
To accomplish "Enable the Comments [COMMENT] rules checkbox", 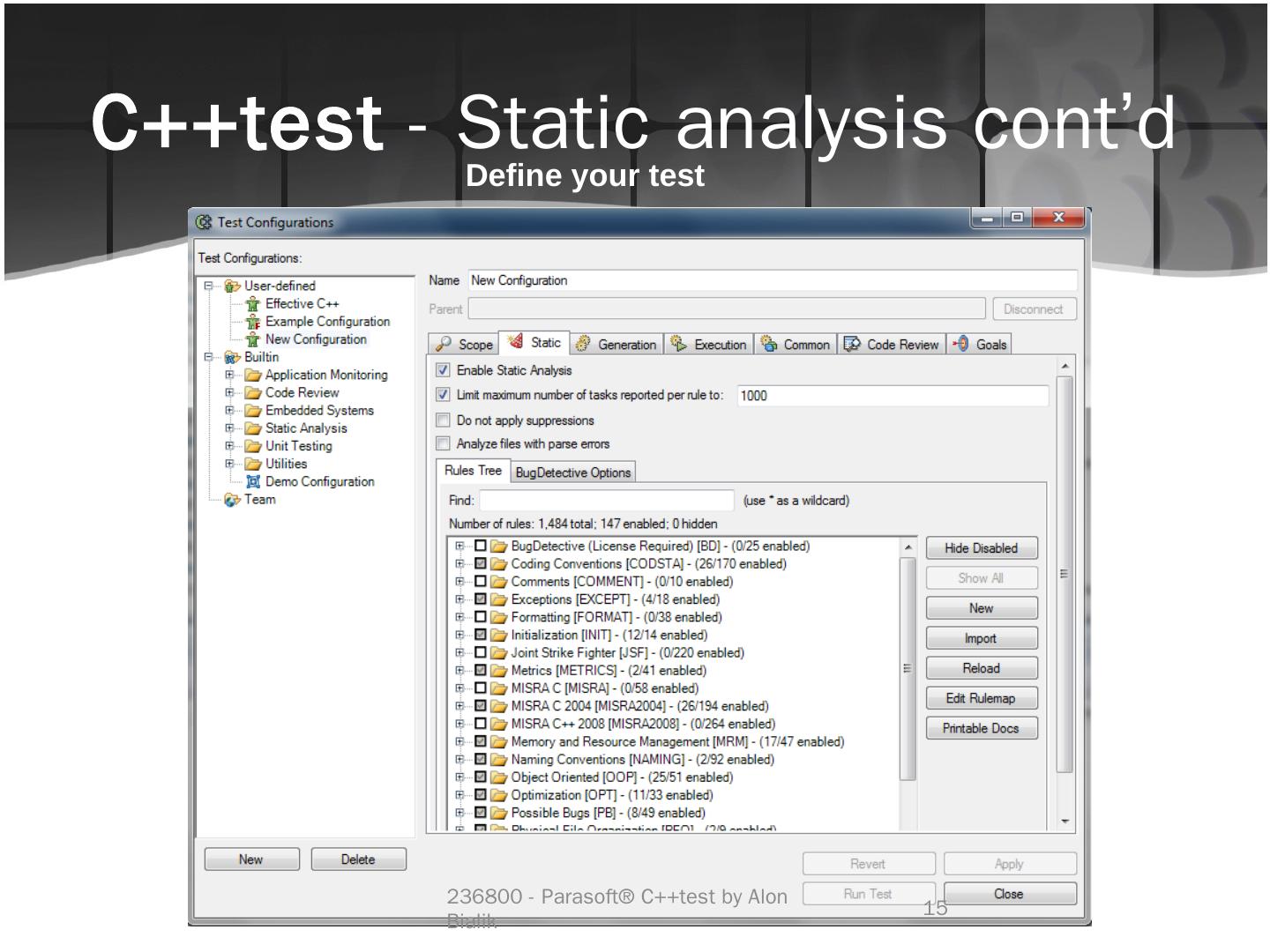I will coord(481,582).
